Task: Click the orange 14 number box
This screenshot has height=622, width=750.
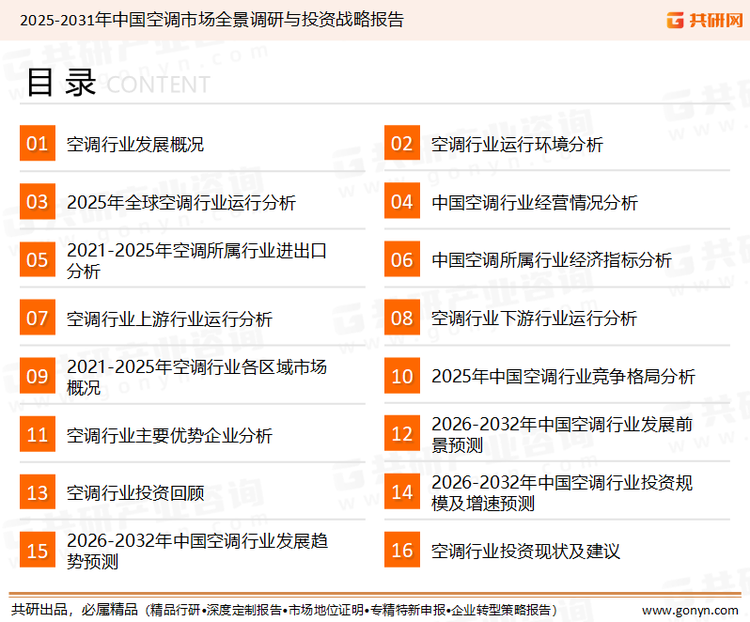Action: point(402,492)
